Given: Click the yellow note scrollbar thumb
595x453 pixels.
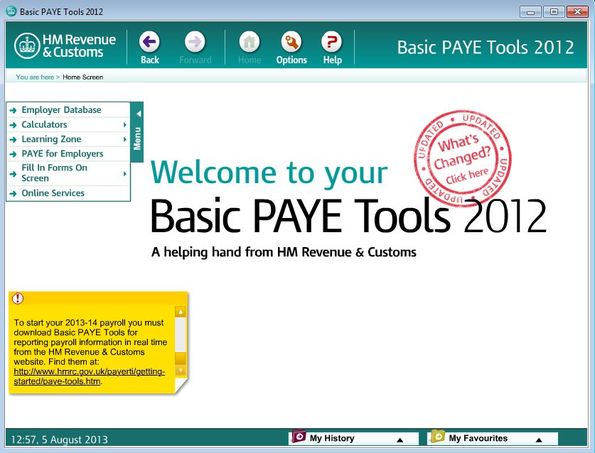Looking at the screenshot, I should (x=181, y=359).
